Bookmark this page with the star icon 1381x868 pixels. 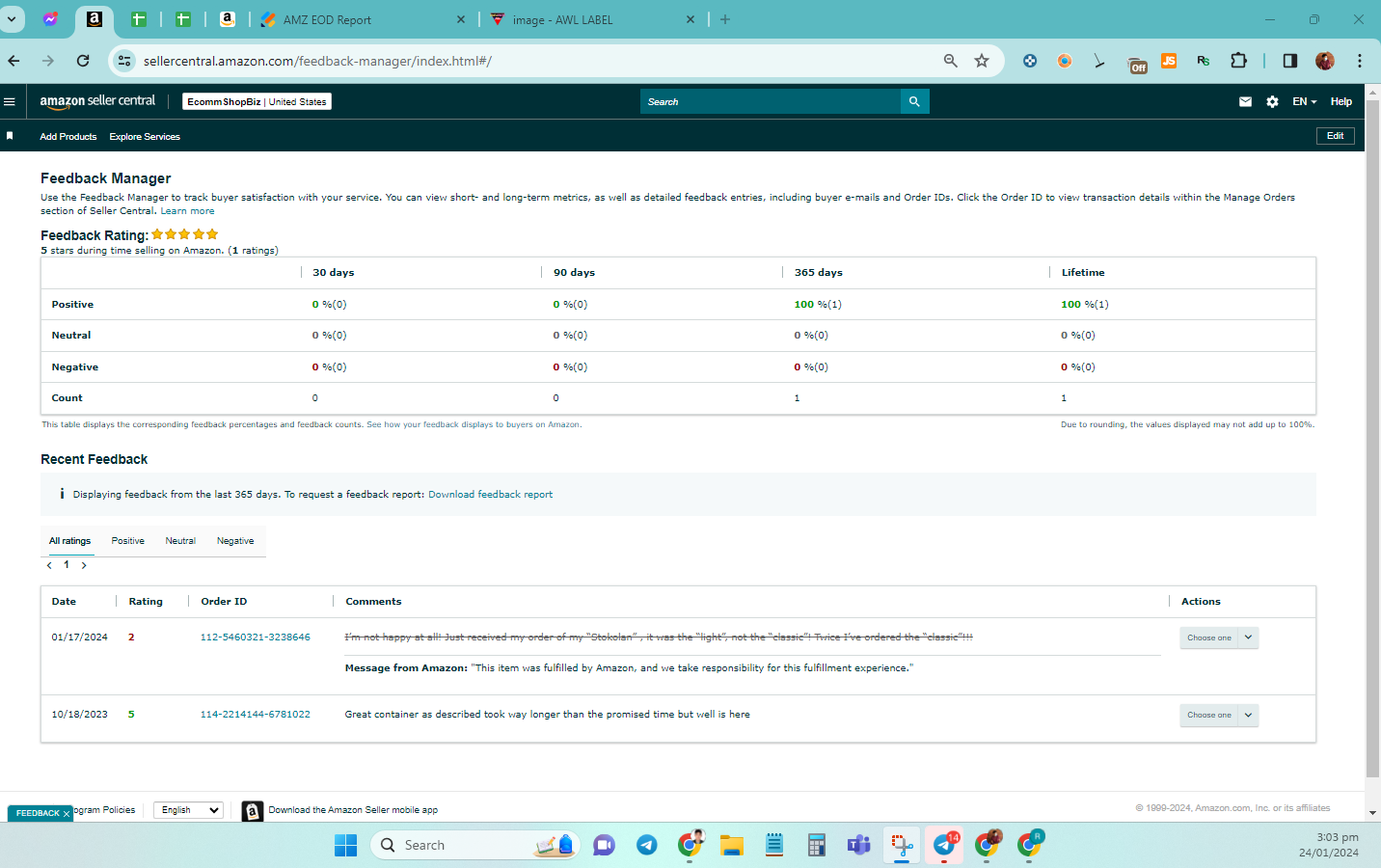(982, 61)
